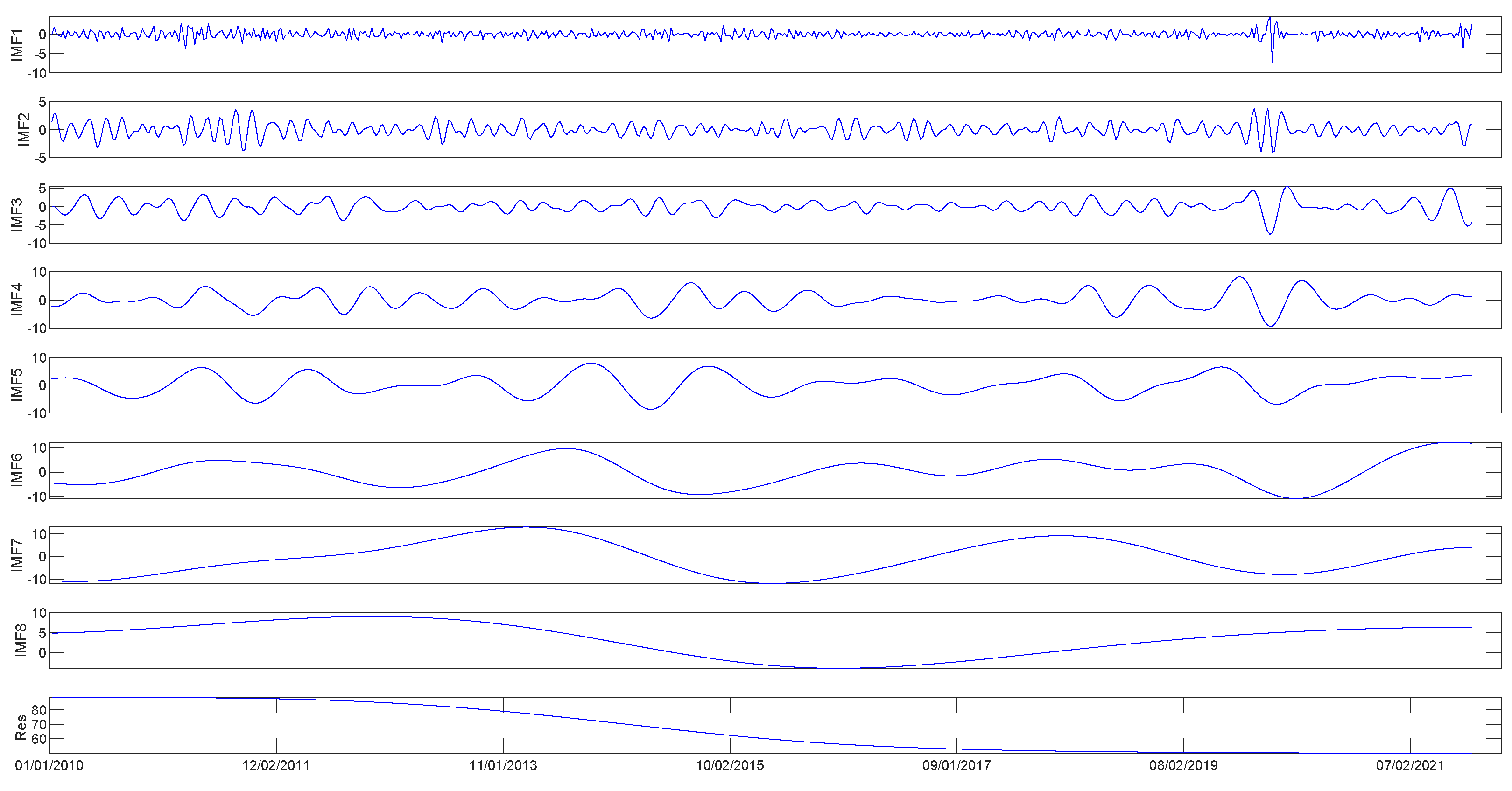
Task: Select the 12/02/2011 date label
Action: [x=276, y=765]
